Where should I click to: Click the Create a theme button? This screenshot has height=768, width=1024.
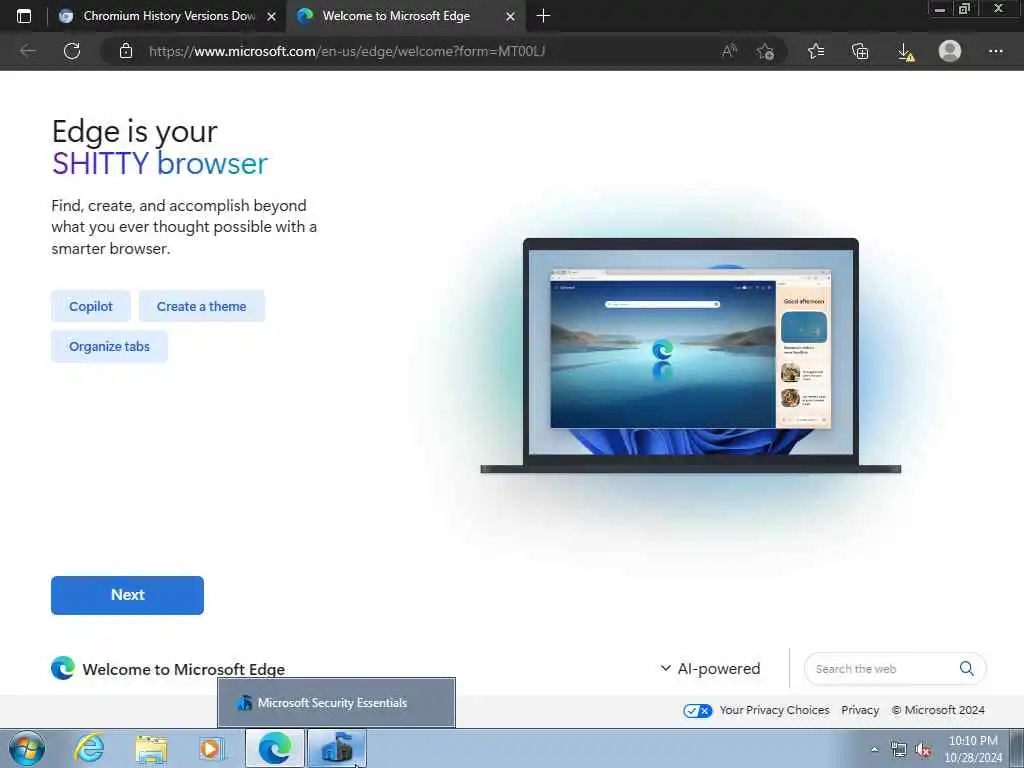click(x=202, y=306)
